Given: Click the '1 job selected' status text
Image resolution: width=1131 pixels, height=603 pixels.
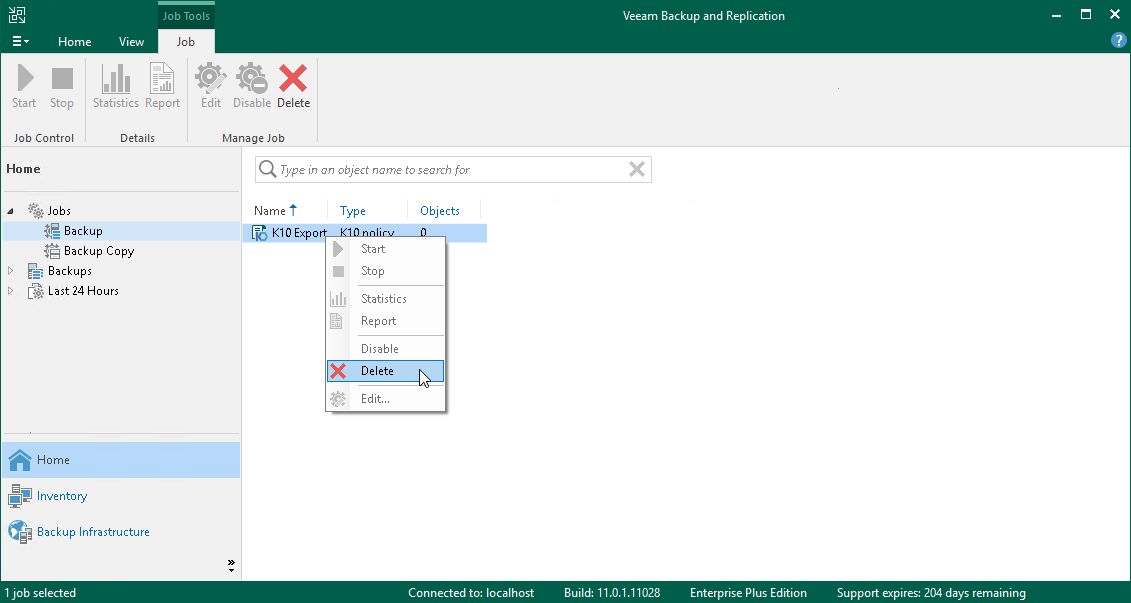Looking at the screenshot, I should 40,593.
